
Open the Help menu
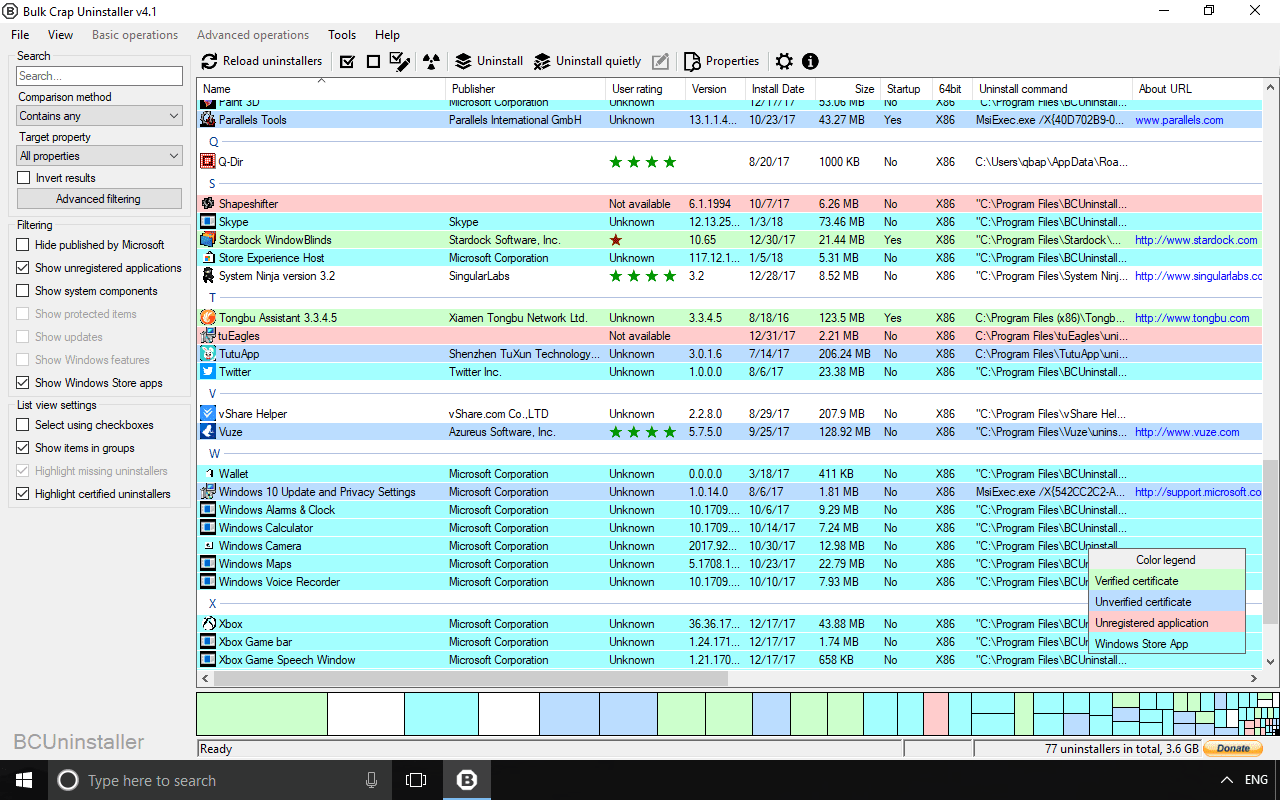click(387, 35)
